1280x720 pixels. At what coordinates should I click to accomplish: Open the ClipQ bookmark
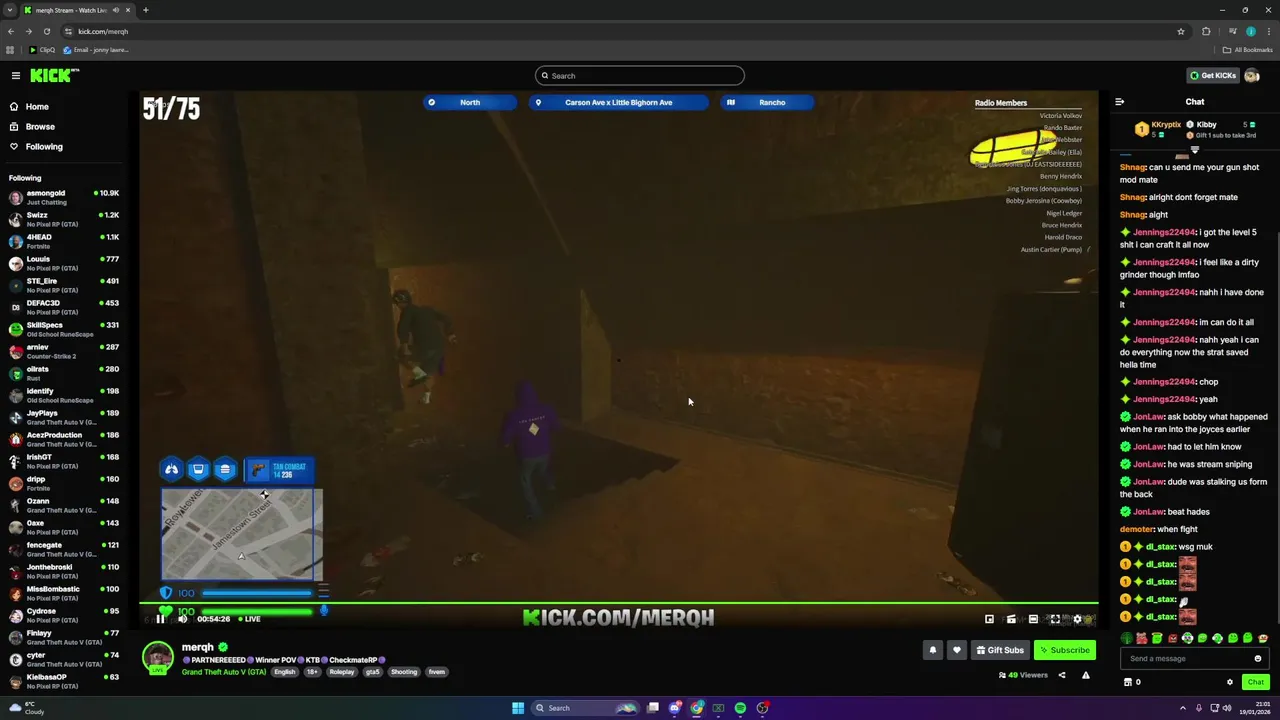pyautogui.click(x=42, y=50)
